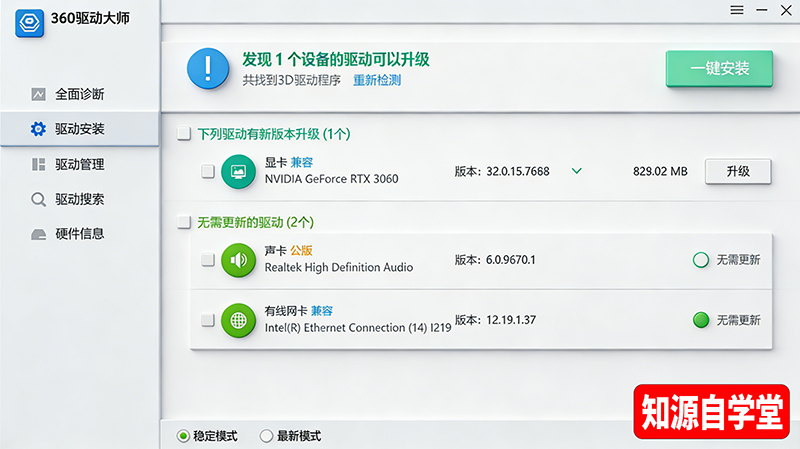The width and height of the screenshot is (800, 449).
Task: Switch to 驱动管理 in the sidebar
Action: [x=78, y=164]
